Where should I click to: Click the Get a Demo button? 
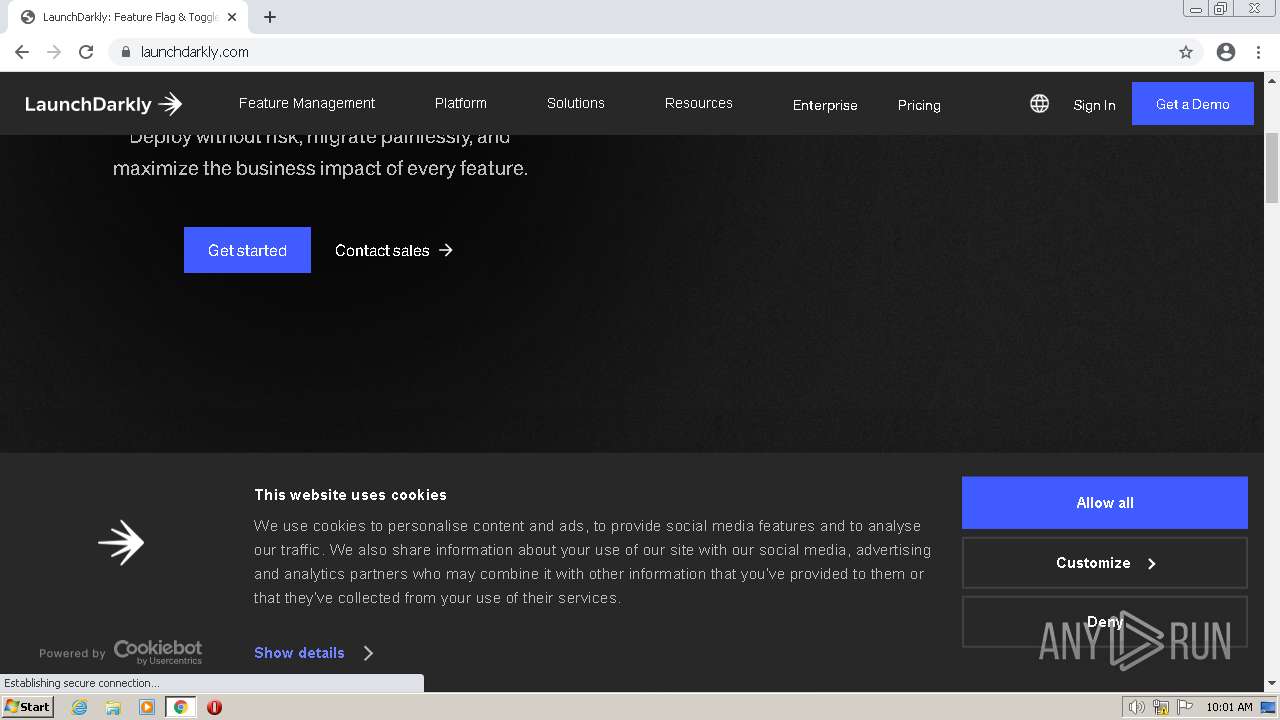[1193, 104]
